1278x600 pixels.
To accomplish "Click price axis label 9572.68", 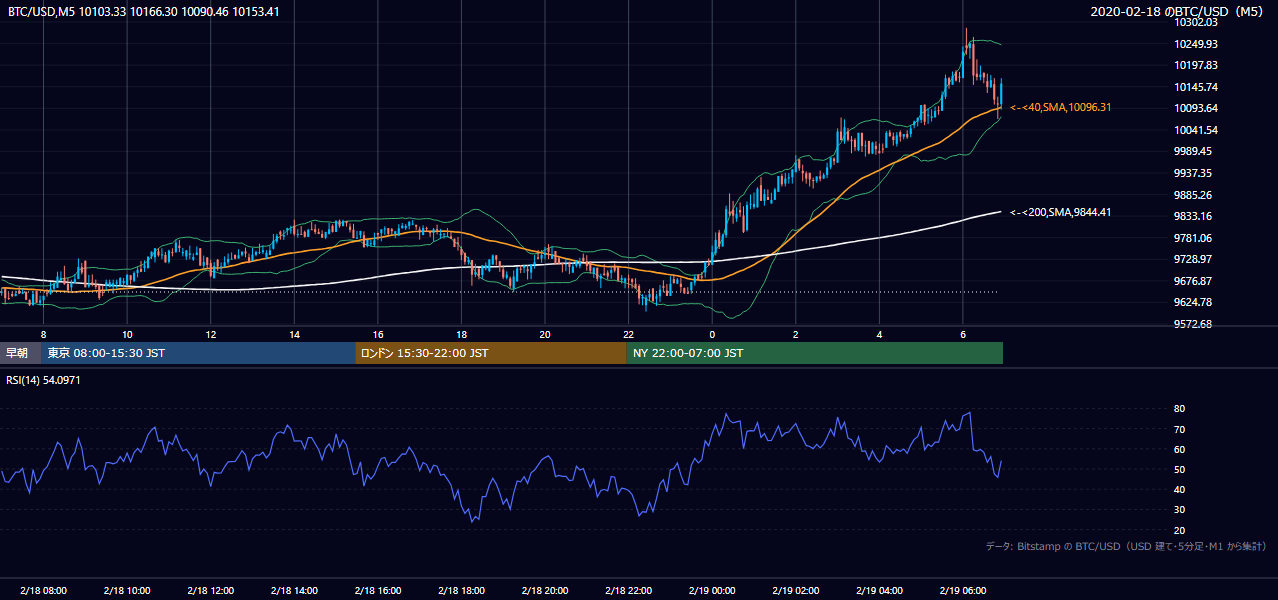I will (x=1192, y=324).
